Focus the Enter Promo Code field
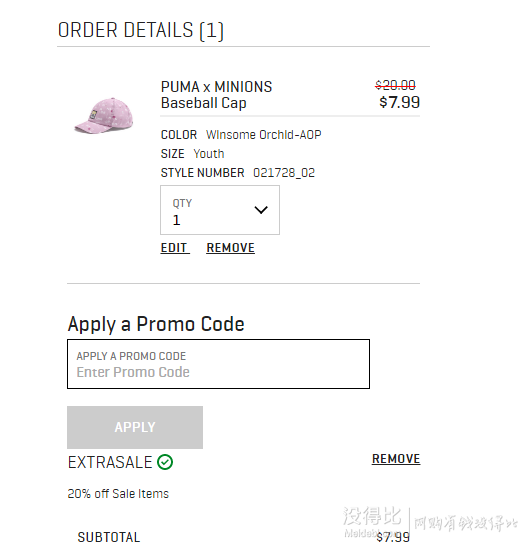The width and height of the screenshot is (529, 557). 218,364
